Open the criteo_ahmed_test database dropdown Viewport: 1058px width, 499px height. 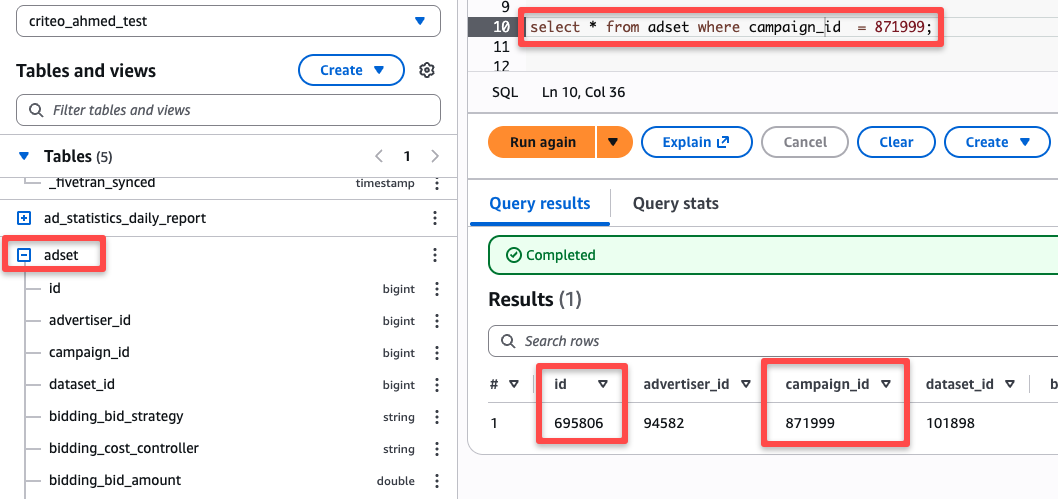(x=228, y=21)
